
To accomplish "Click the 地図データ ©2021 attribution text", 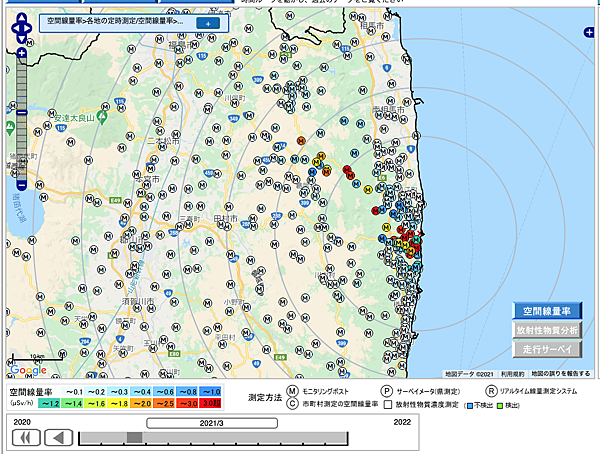I will (x=469, y=374).
